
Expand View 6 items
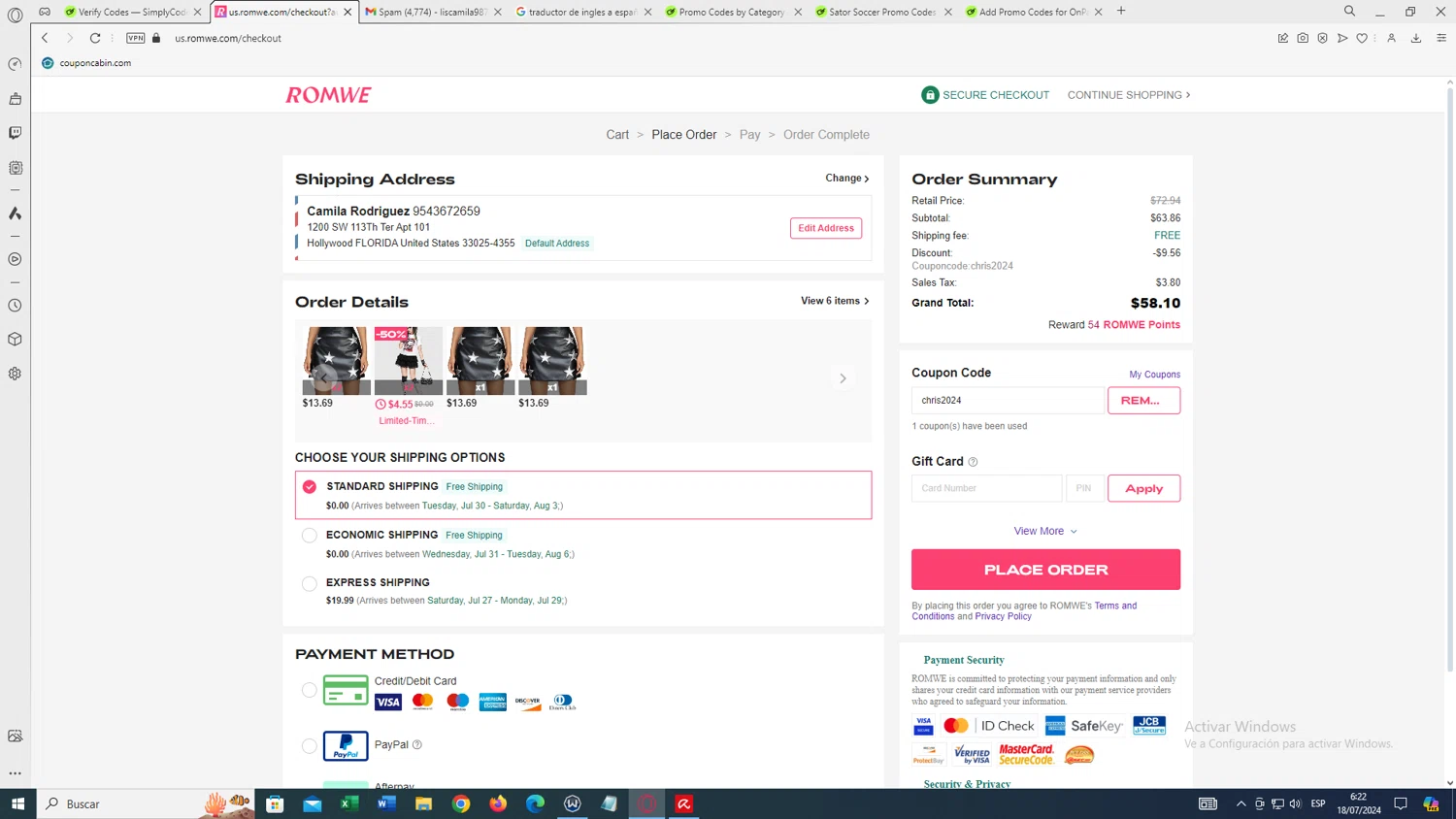(835, 301)
